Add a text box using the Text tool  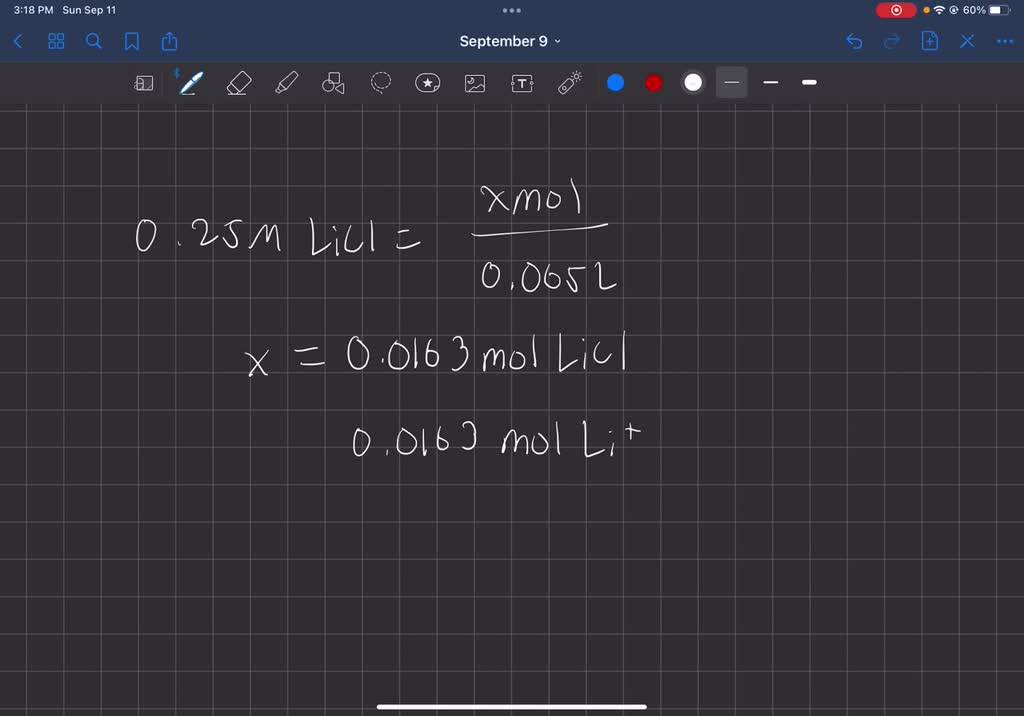click(x=522, y=83)
